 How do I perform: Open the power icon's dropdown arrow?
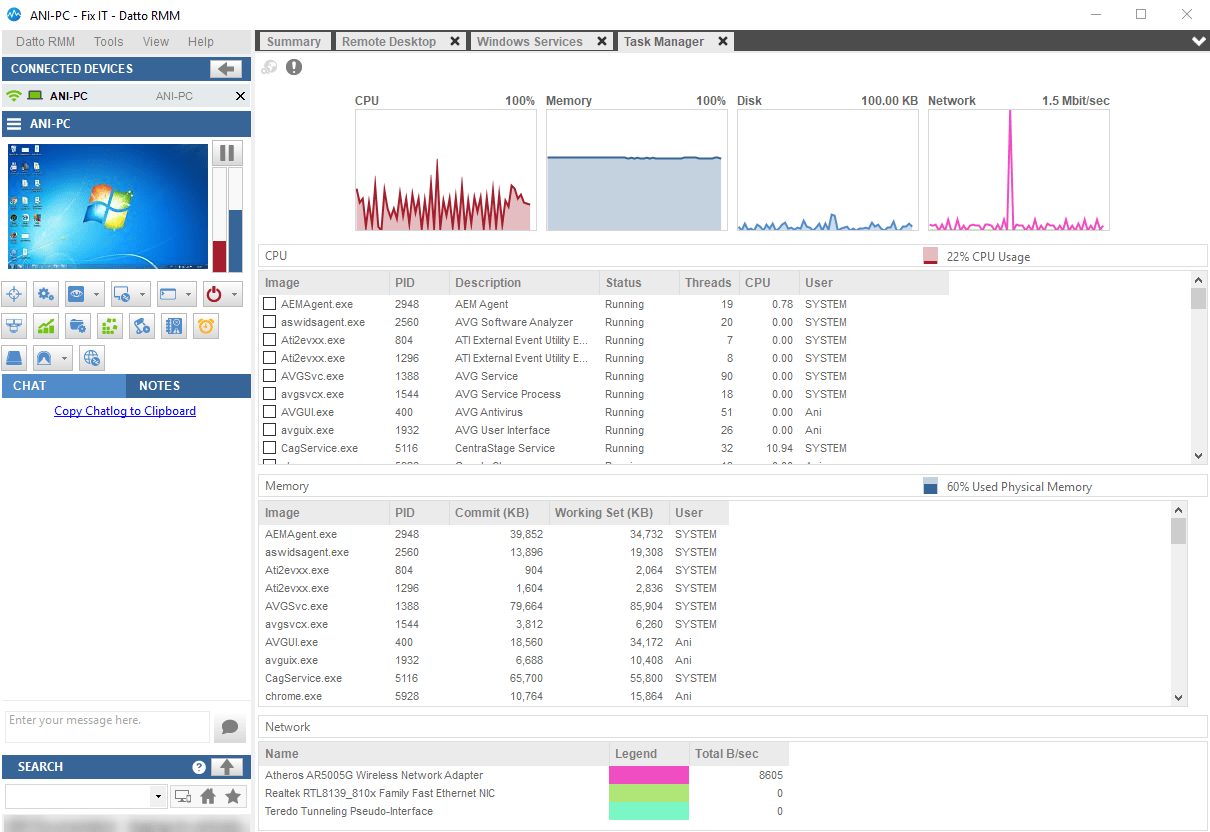[234, 293]
